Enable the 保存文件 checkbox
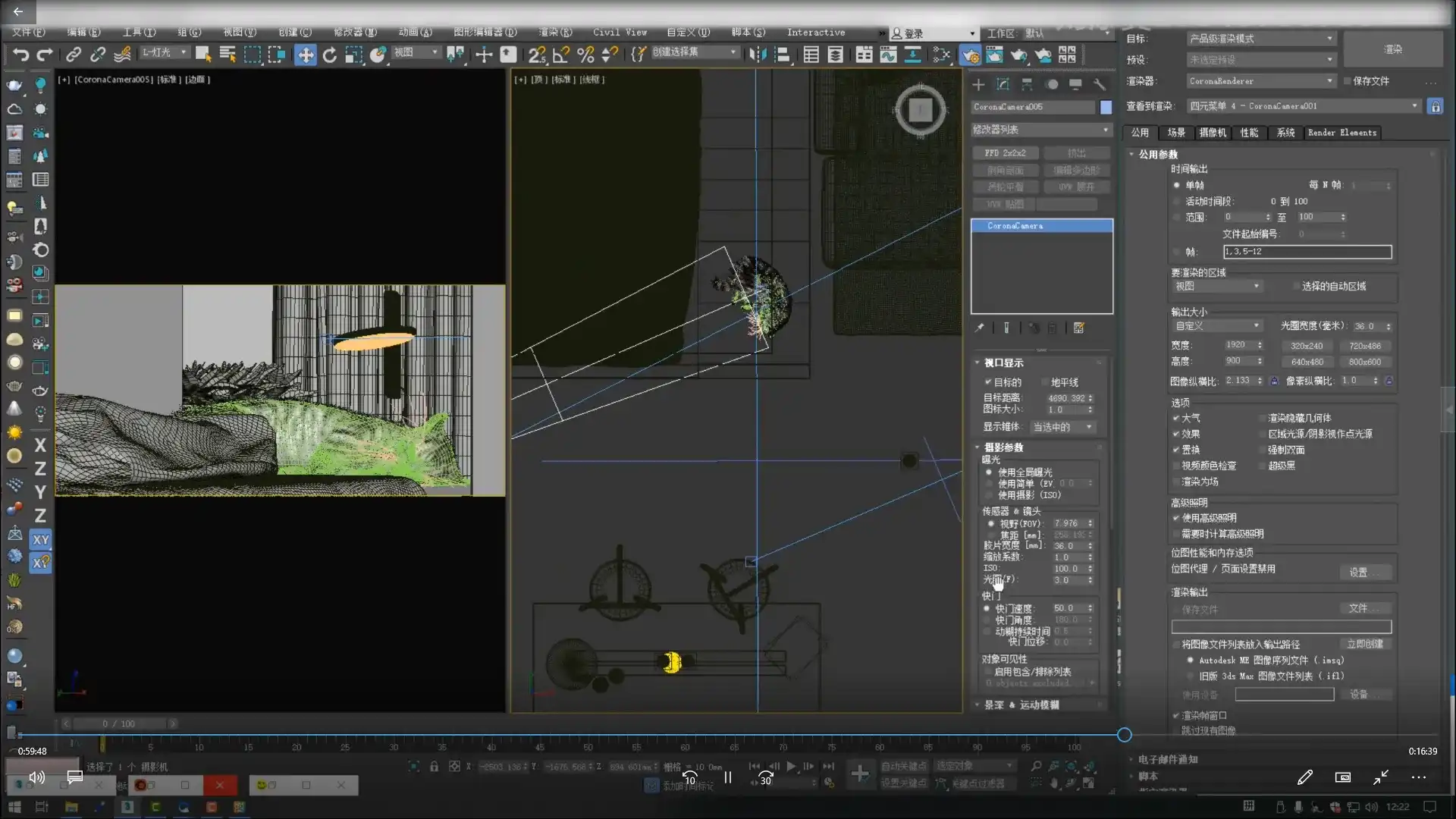This screenshot has height=819, width=1456. click(x=1348, y=81)
